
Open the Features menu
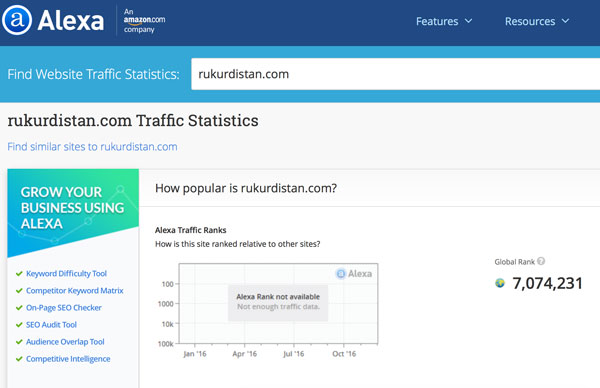pyautogui.click(x=444, y=21)
